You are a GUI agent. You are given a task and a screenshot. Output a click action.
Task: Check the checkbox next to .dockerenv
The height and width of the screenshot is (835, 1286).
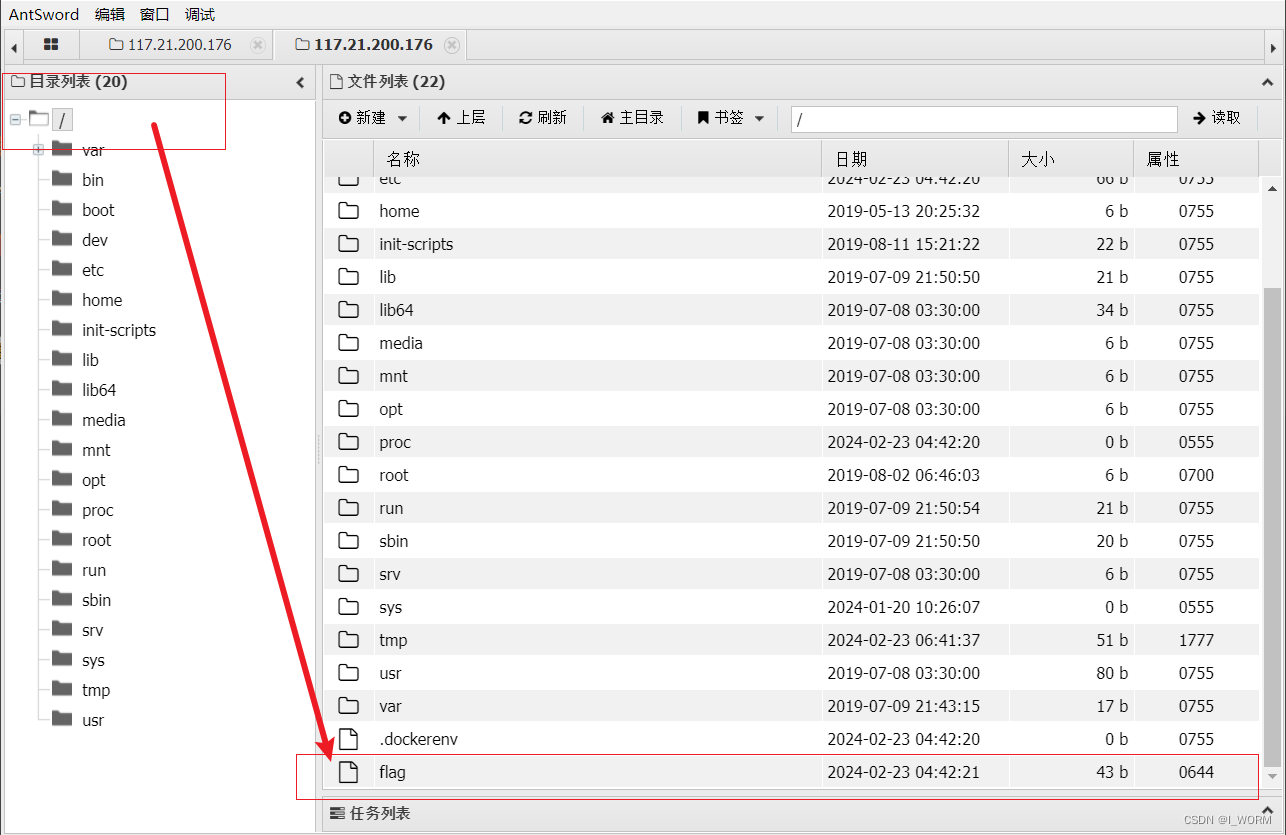(x=331, y=738)
